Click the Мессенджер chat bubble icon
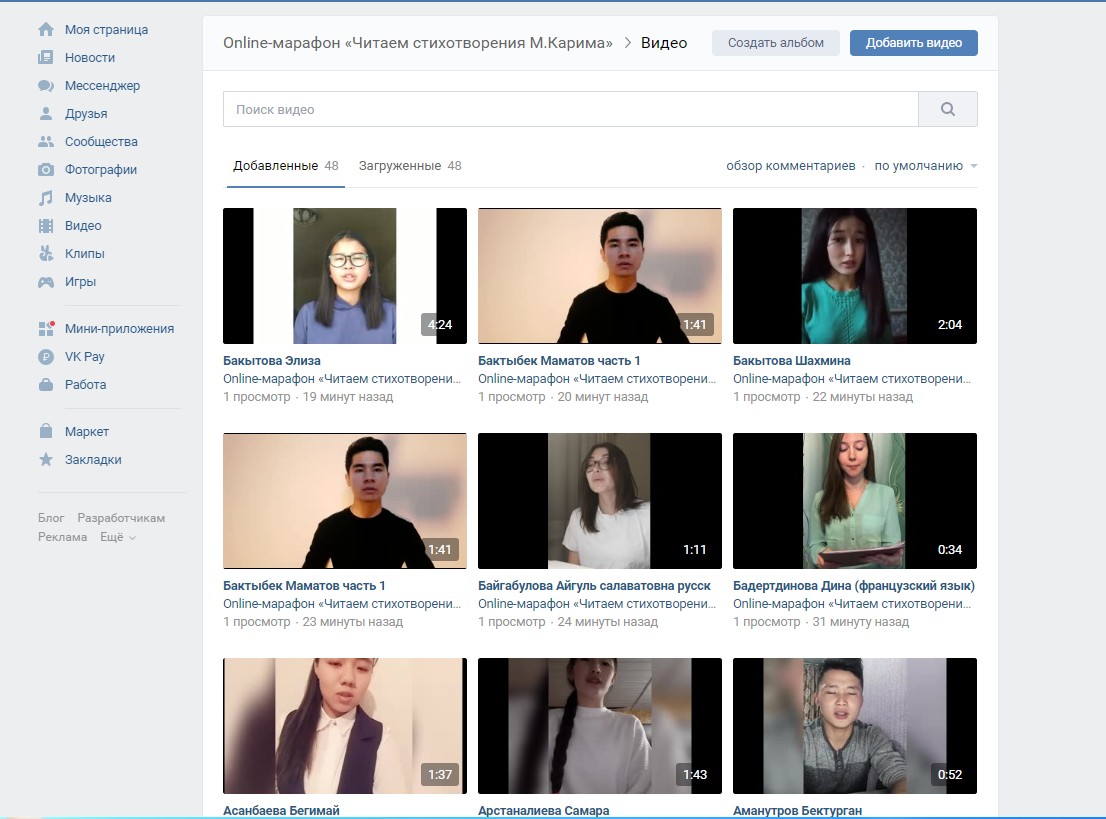Image resolution: width=1106 pixels, height=819 pixels. click(x=46, y=86)
